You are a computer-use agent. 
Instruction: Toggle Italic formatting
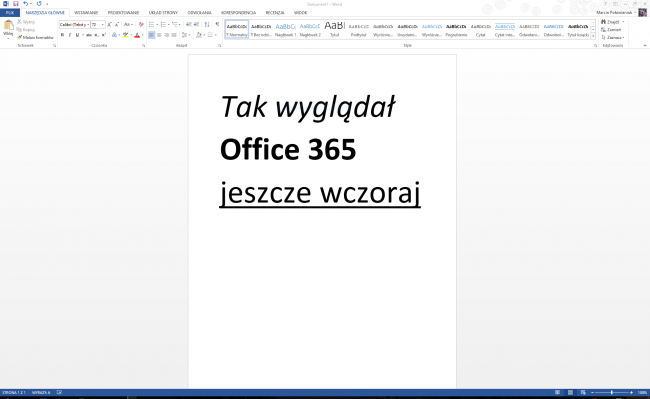coord(70,35)
